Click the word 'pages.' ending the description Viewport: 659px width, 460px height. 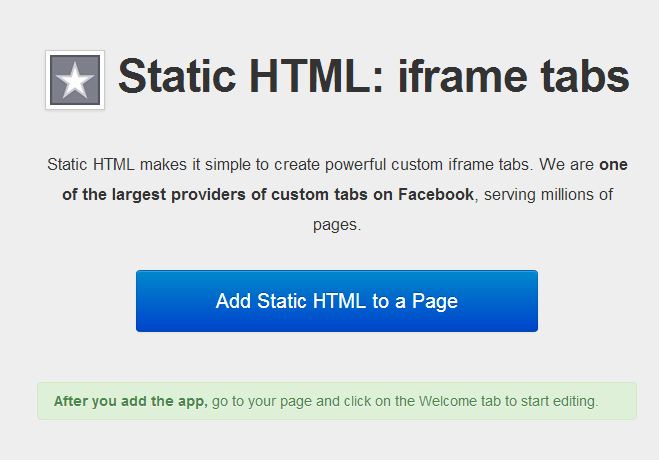[337, 225]
